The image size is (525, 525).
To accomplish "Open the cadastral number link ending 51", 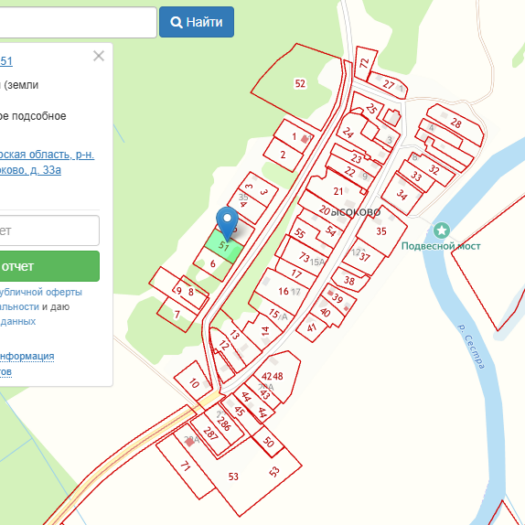I will pos(6,61).
